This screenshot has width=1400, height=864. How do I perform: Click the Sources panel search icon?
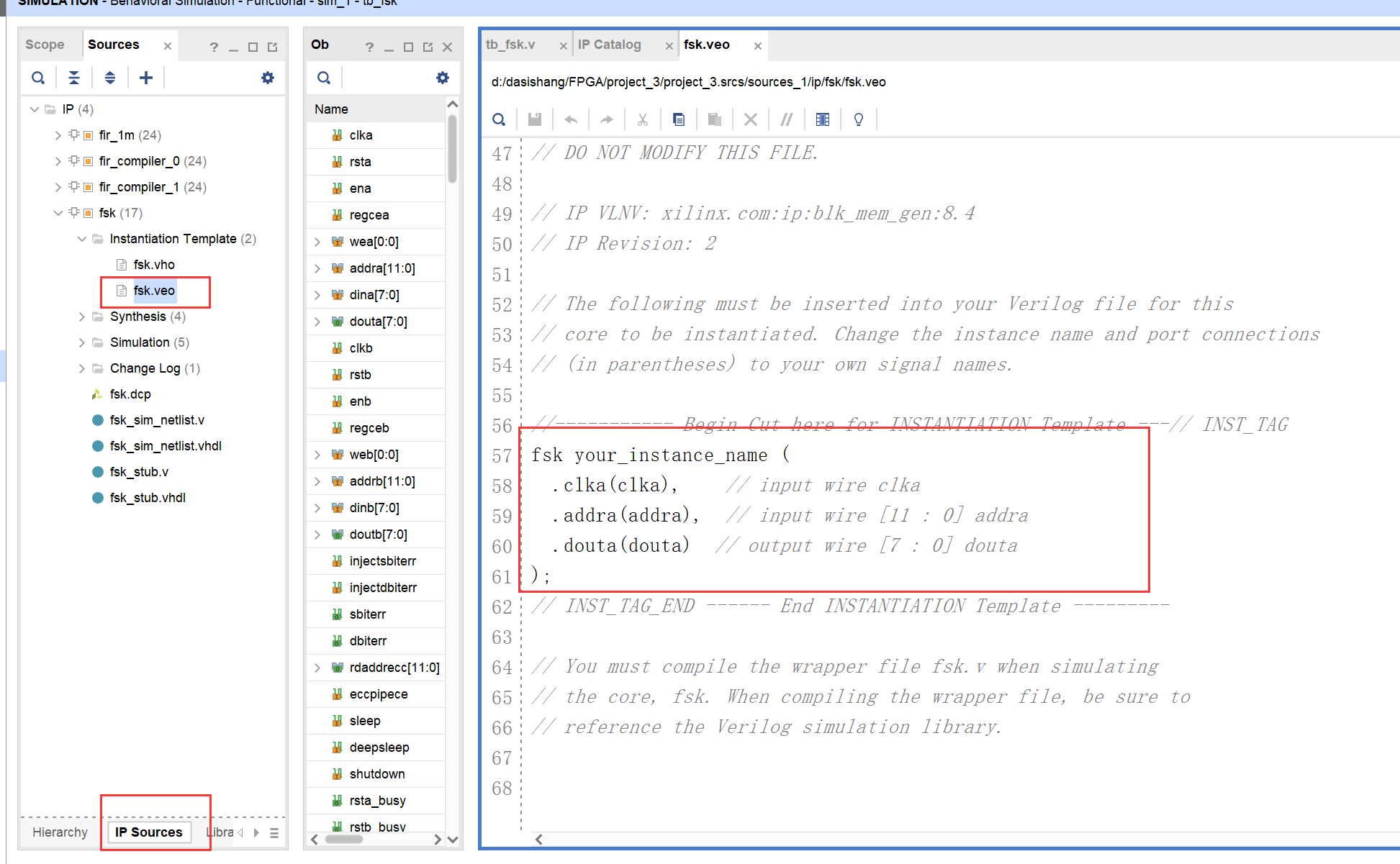pos(38,78)
